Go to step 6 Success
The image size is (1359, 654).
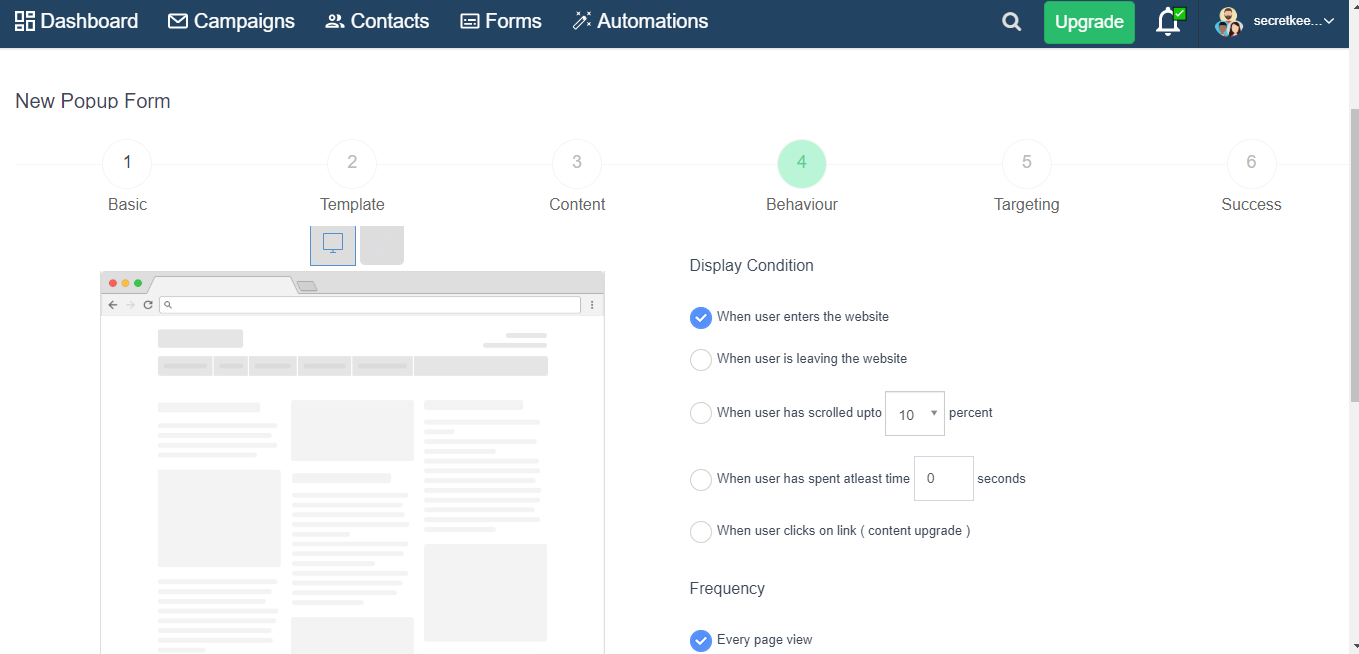pos(1251,164)
